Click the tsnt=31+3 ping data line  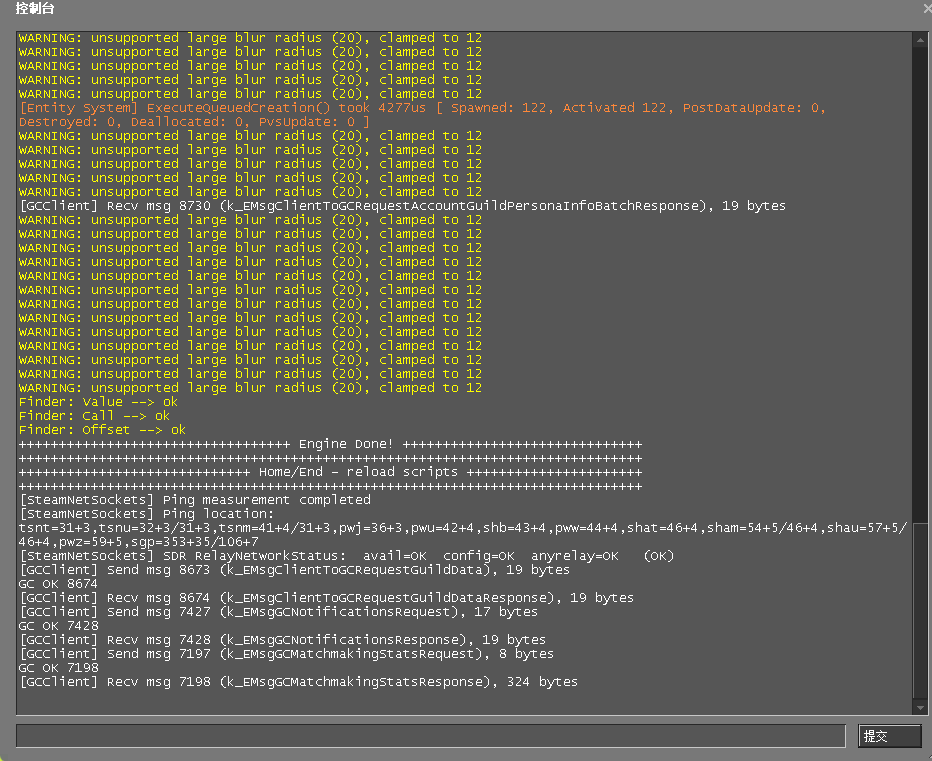(463, 528)
